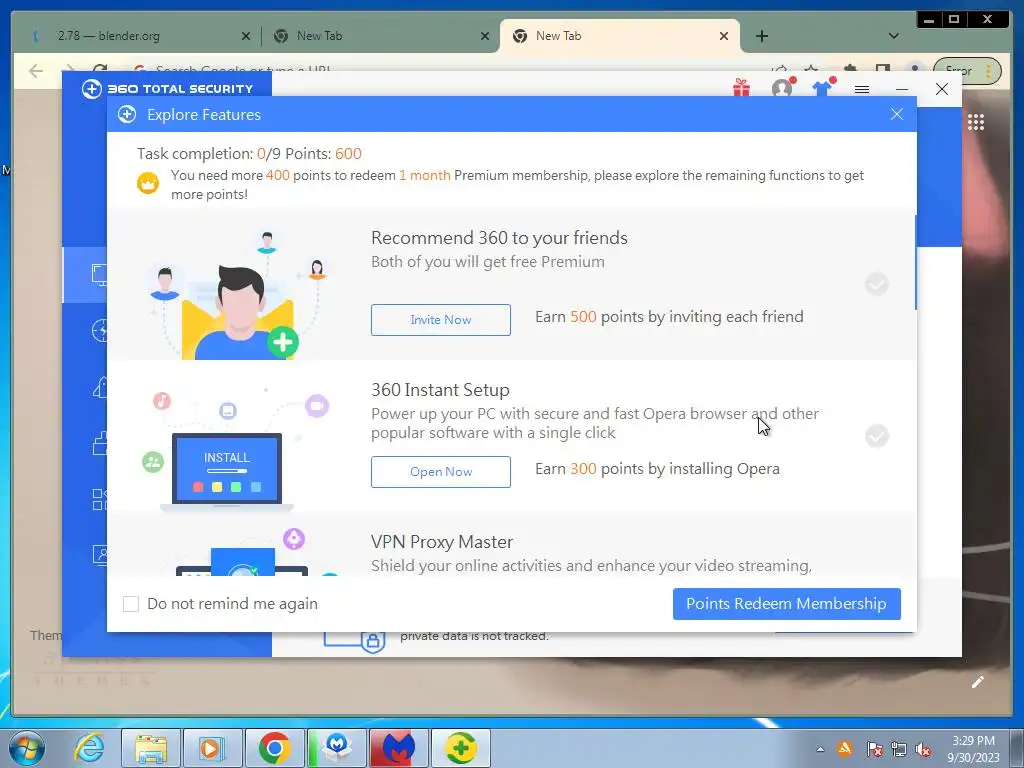This screenshot has height=768, width=1024.
Task: Click the gift box icon in 360 header
Action: [x=741, y=88]
